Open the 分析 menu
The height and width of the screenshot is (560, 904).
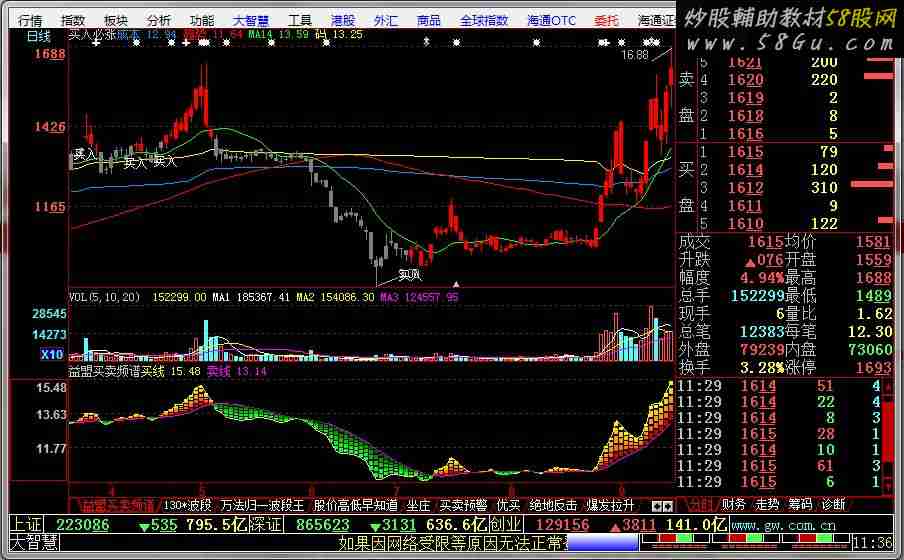point(159,21)
